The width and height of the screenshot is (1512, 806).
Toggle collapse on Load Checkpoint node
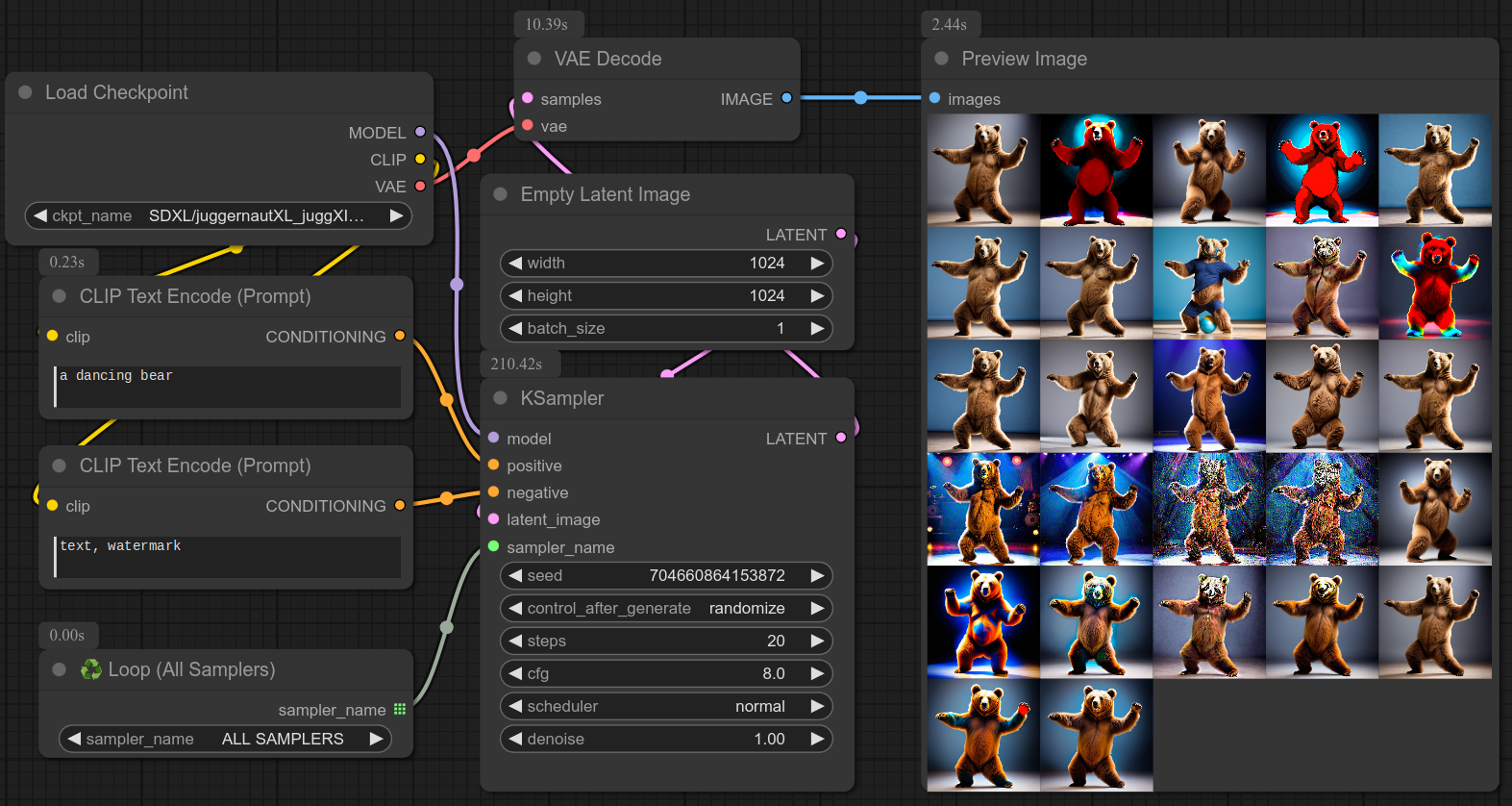click(26, 92)
